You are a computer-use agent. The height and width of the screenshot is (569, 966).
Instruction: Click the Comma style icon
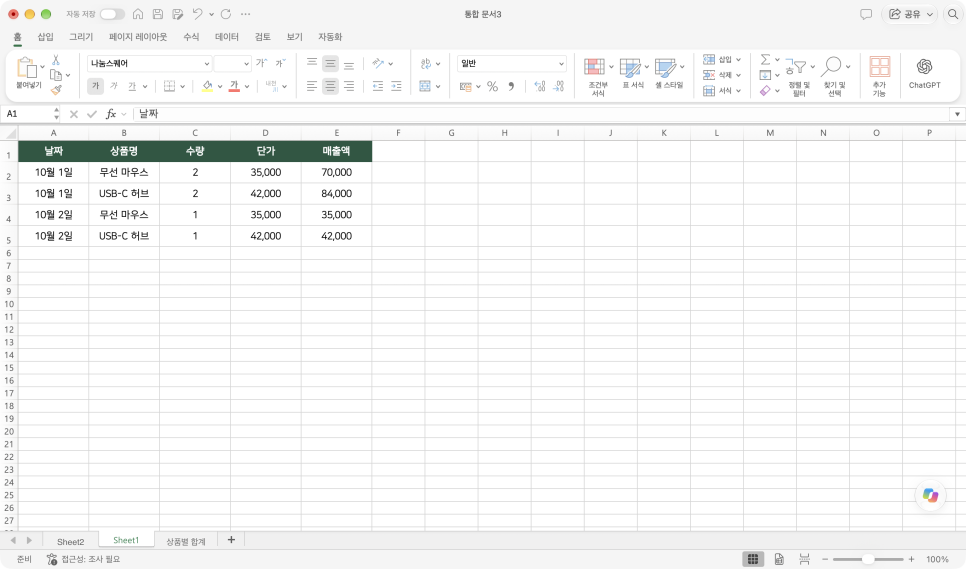(x=511, y=86)
